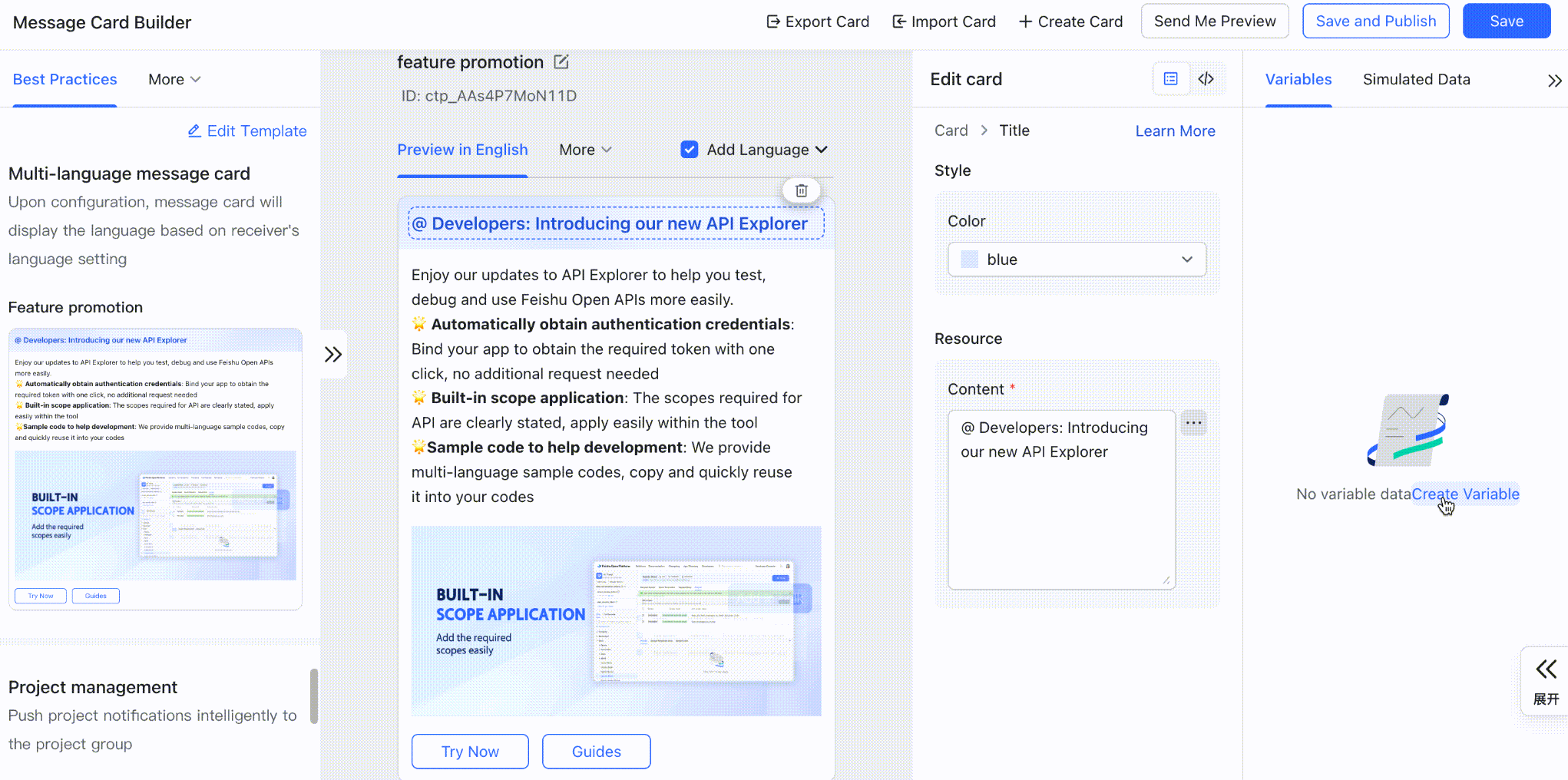The height and width of the screenshot is (780, 1568).
Task: Edit the feature promotion card name
Action: click(x=561, y=61)
